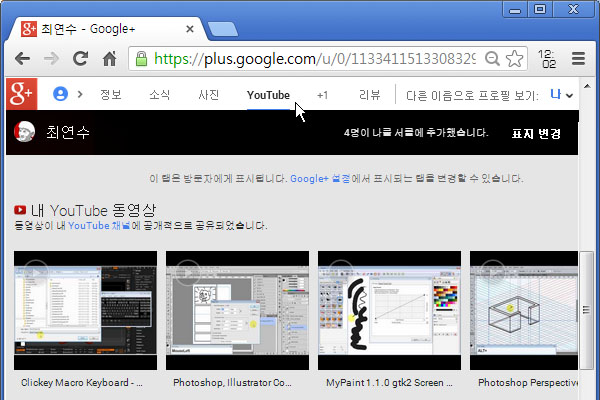The image size is (600, 400).
Task: Switch to the 사진 tab
Action: coord(209,95)
